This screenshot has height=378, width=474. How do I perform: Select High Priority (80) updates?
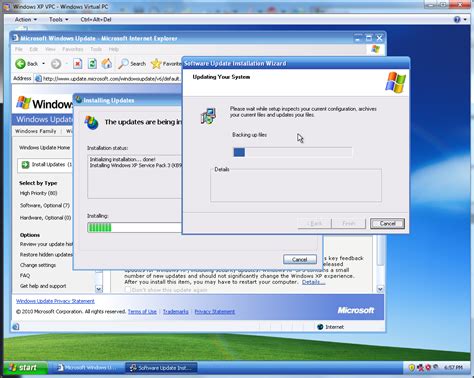tap(39, 193)
